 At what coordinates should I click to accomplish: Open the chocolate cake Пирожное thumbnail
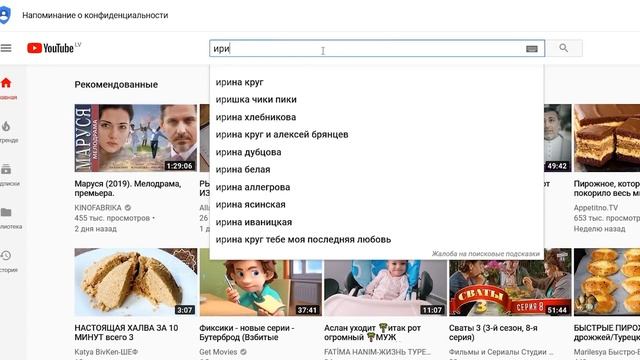point(607,138)
